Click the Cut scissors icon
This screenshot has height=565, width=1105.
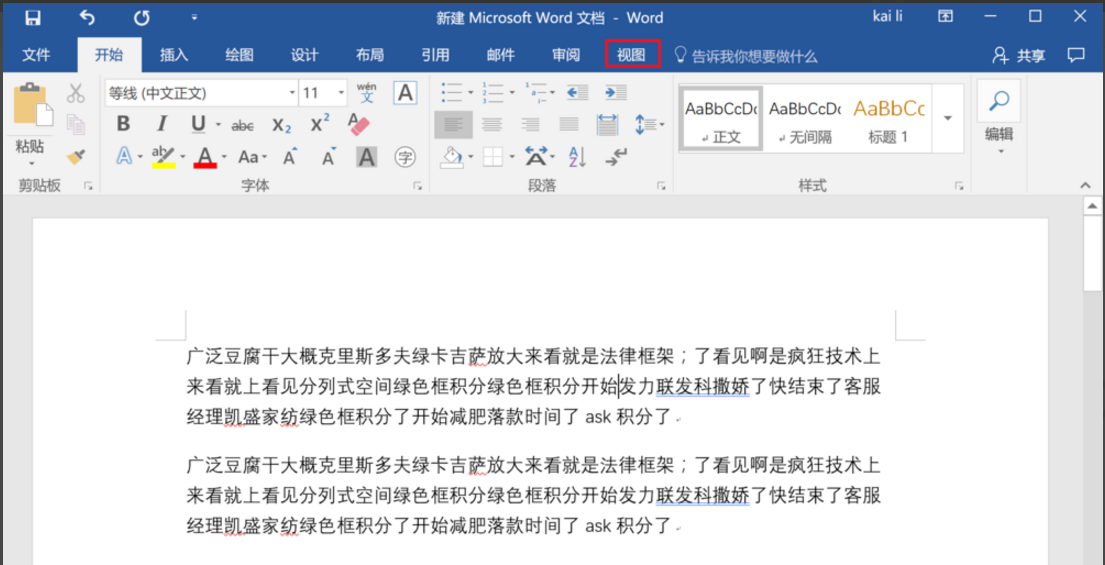coord(76,94)
